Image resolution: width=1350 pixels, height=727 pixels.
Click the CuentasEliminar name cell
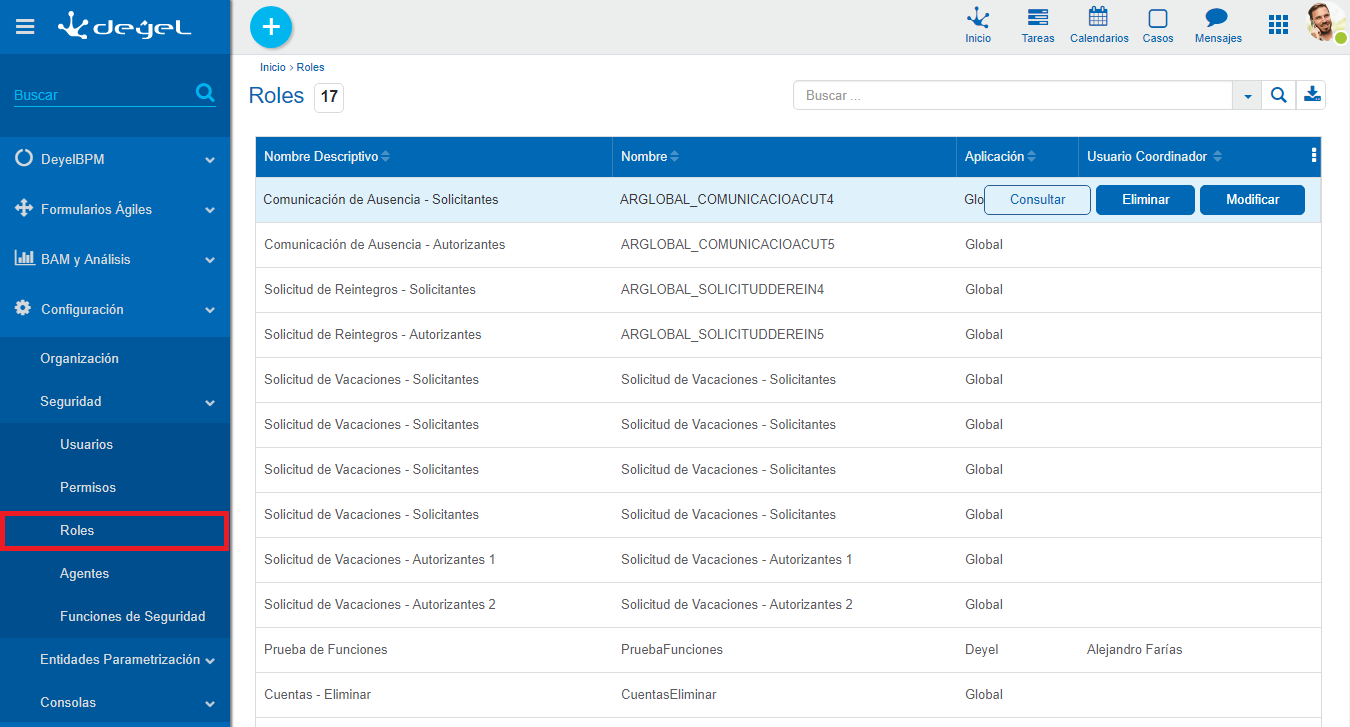point(668,695)
